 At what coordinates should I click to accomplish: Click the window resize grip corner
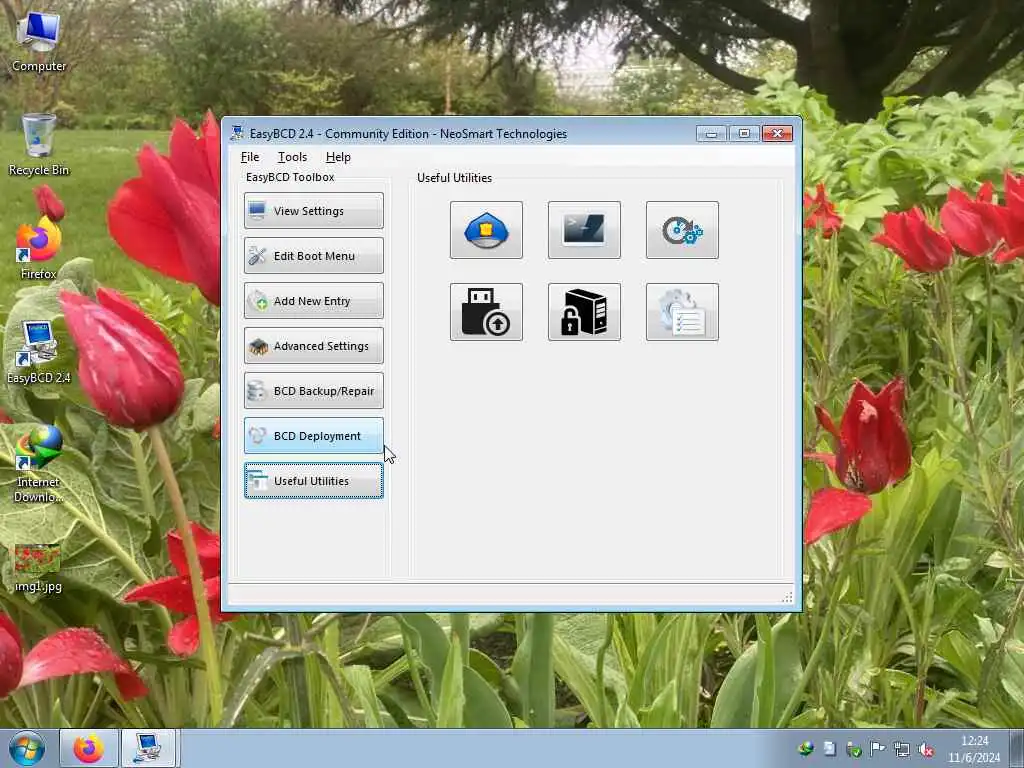[787, 597]
